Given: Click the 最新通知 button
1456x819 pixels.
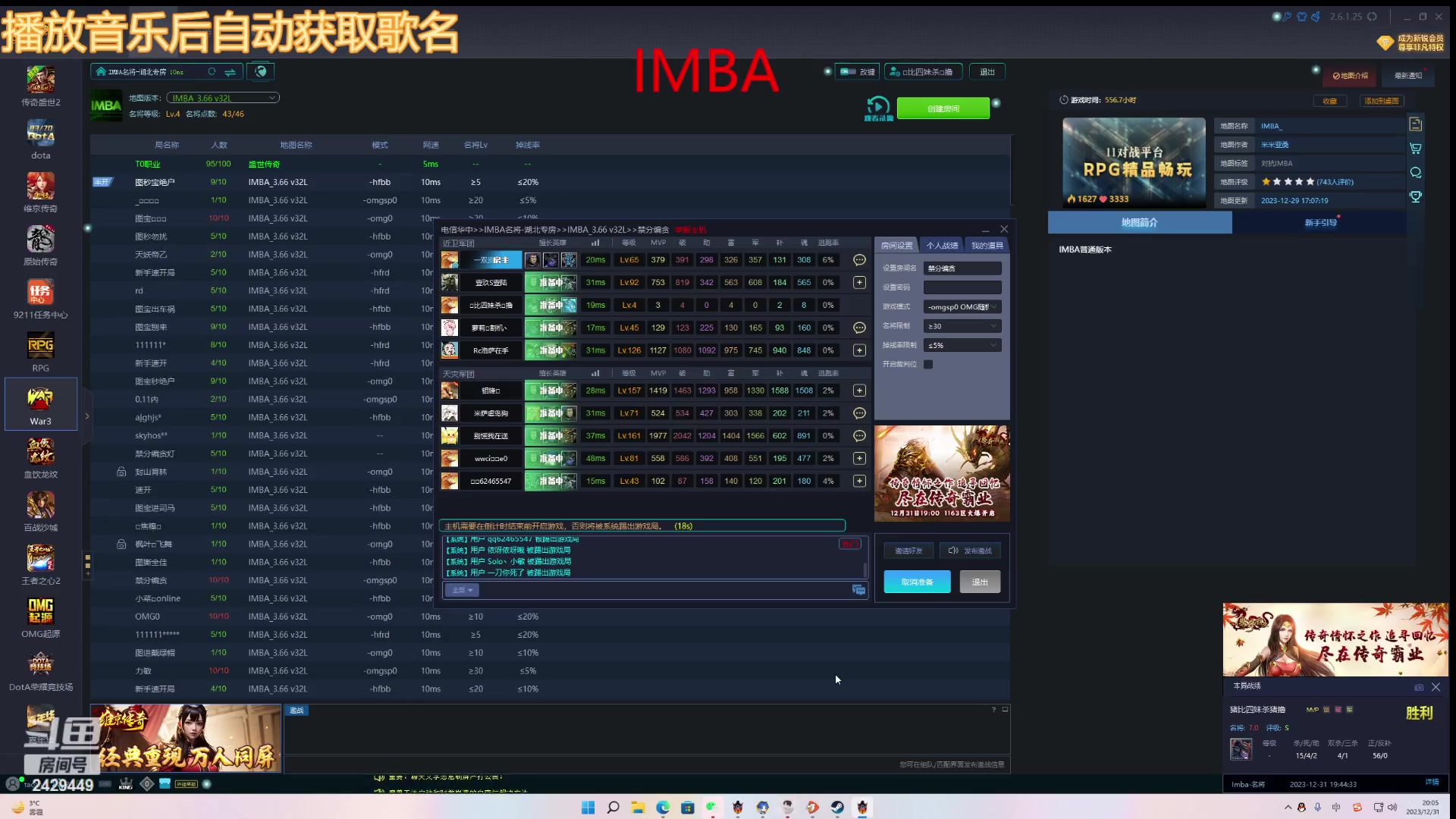Looking at the screenshot, I should [x=1407, y=76].
